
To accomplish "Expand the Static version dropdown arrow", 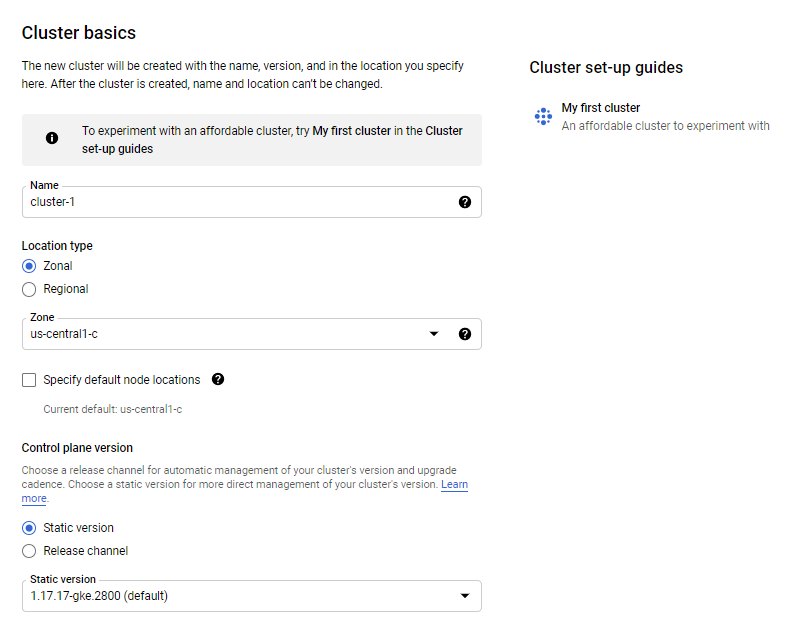I will [x=464, y=597].
